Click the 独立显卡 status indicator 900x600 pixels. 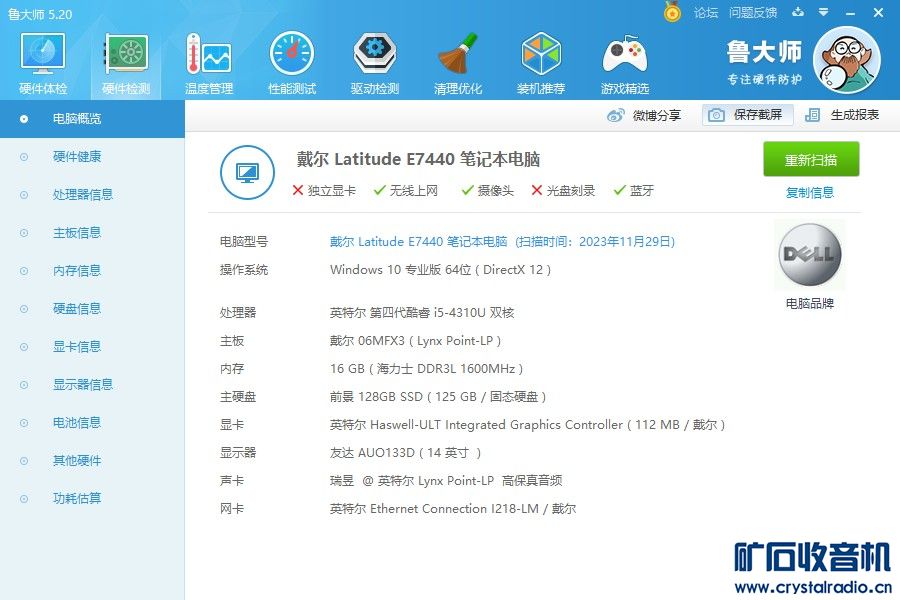(x=324, y=190)
